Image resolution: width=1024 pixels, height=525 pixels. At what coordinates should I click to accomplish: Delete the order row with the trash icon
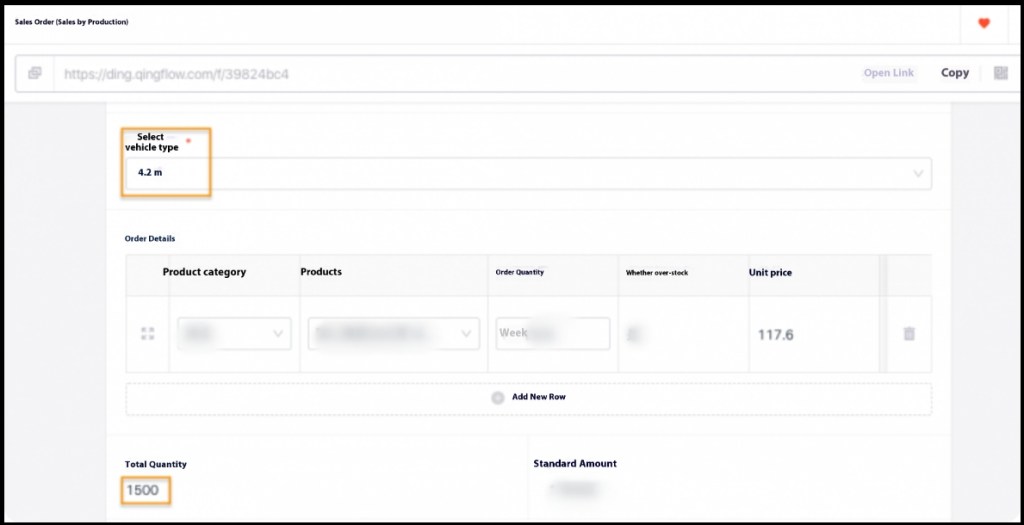click(x=909, y=334)
